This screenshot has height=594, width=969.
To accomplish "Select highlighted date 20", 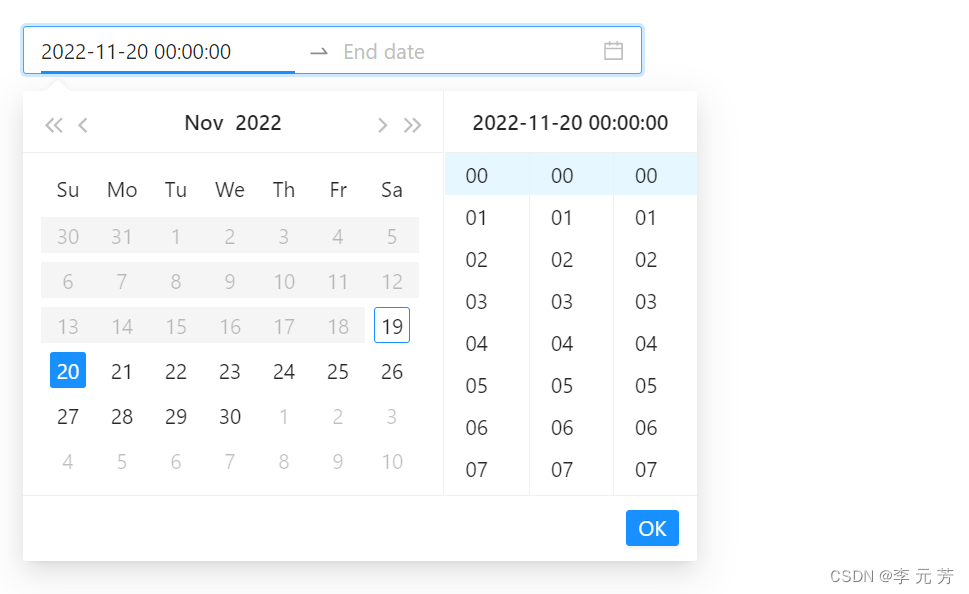I will click(68, 372).
